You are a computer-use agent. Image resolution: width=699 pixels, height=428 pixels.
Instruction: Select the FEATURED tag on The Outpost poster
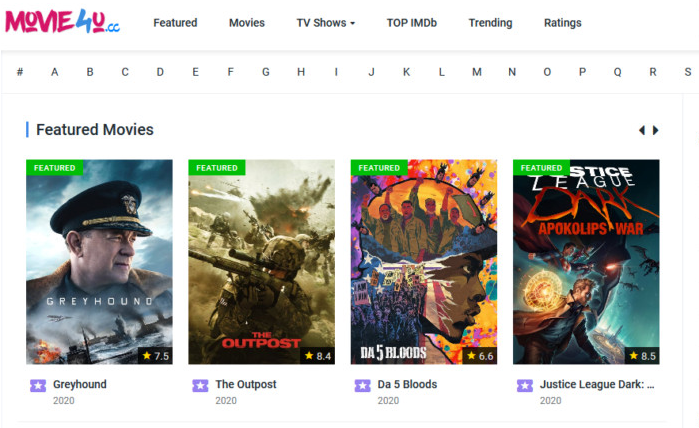[217, 168]
